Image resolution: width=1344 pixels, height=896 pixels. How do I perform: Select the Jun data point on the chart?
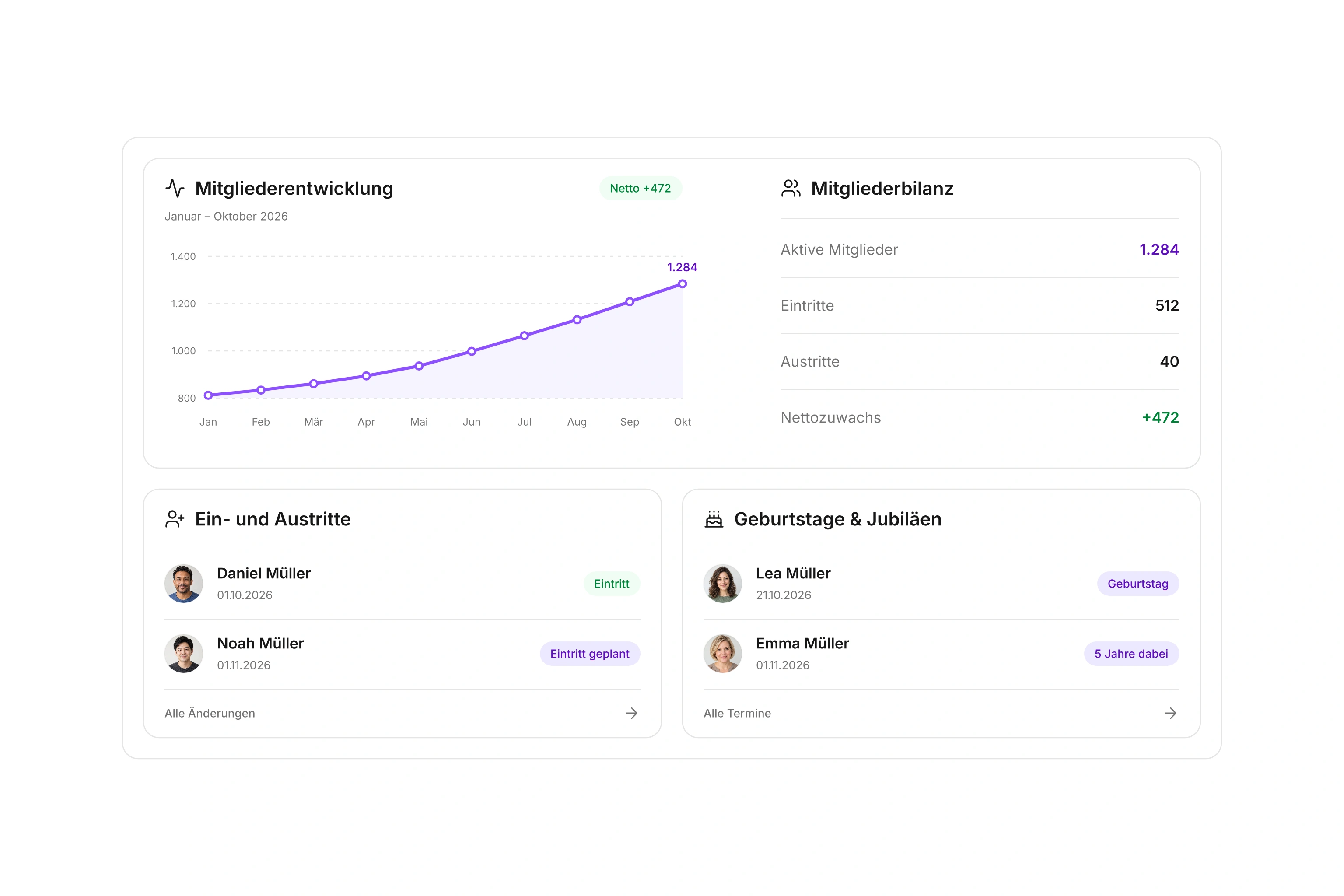(472, 351)
